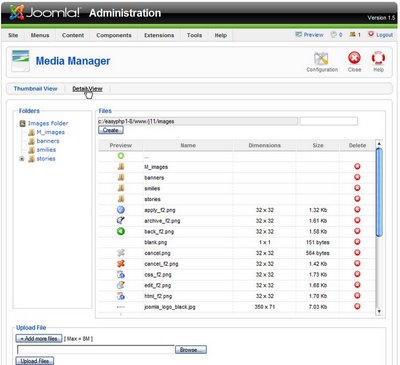This screenshot has width=400, height=365.
Task: Click joomla_logo_black.jpg file name
Action: [170, 307]
